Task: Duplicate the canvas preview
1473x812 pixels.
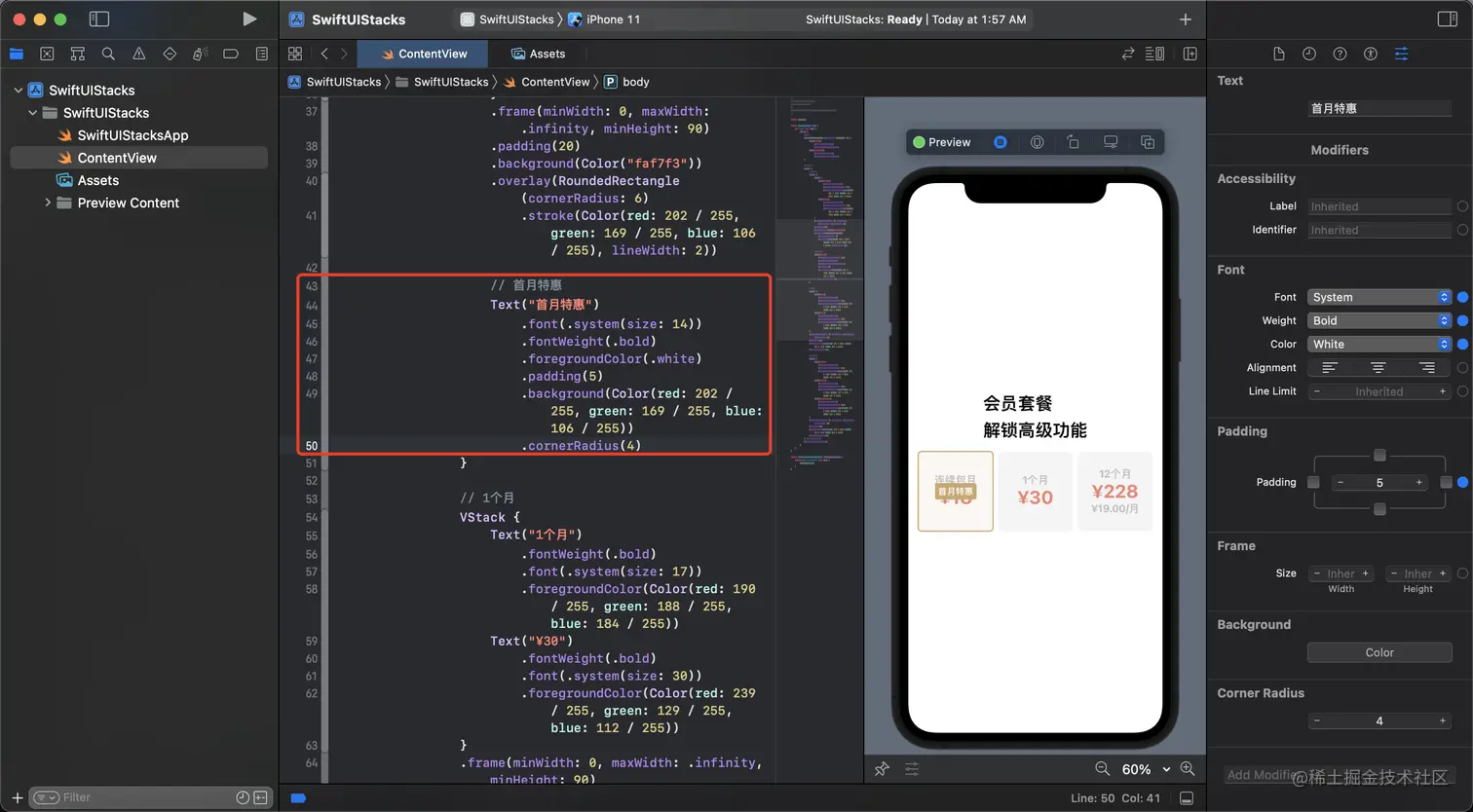Action: click(1148, 142)
